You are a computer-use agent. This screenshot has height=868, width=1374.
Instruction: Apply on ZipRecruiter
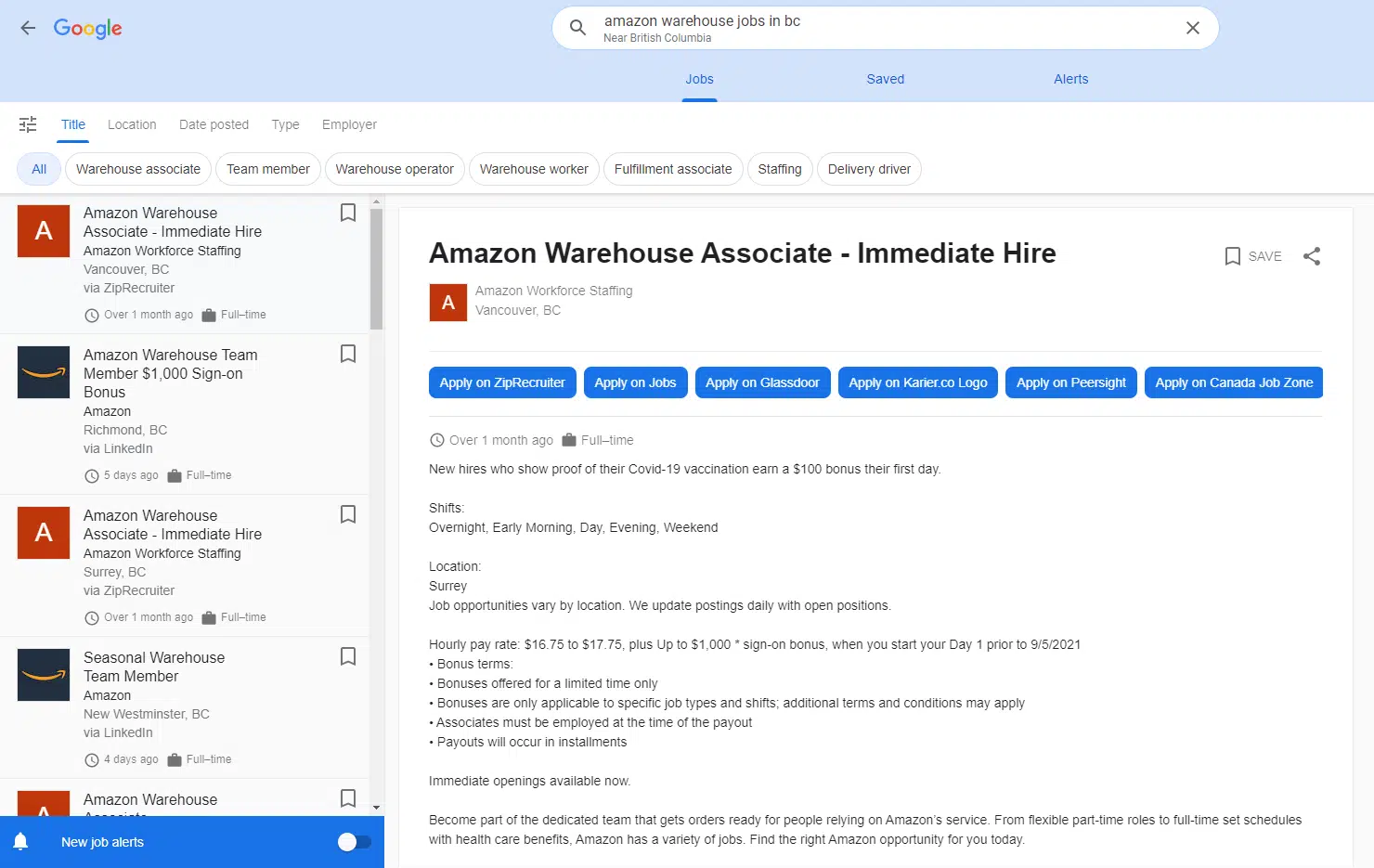pyautogui.click(x=502, y=382)
